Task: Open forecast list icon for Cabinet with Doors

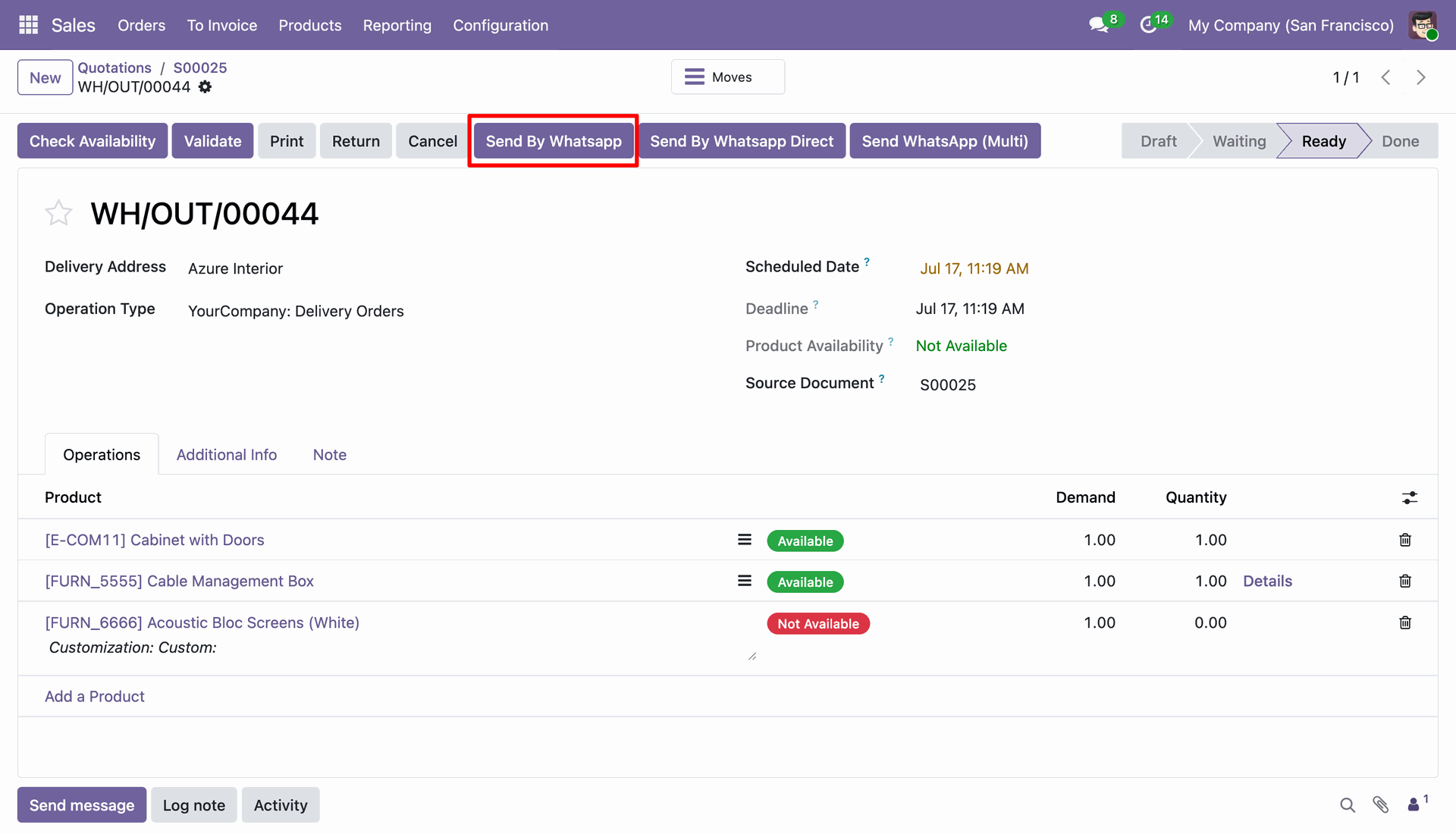Action: click(x=745, y=540)
